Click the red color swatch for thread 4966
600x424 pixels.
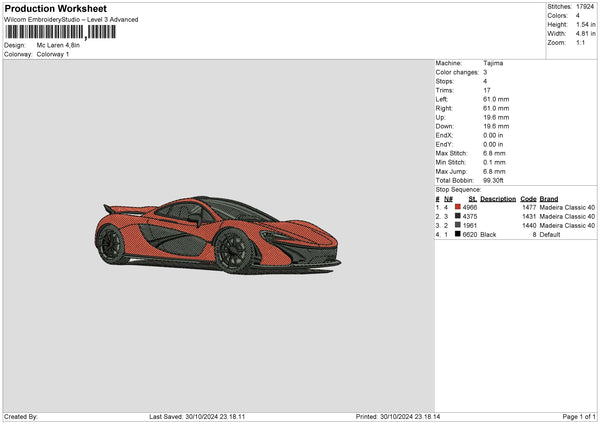[458, 207]
